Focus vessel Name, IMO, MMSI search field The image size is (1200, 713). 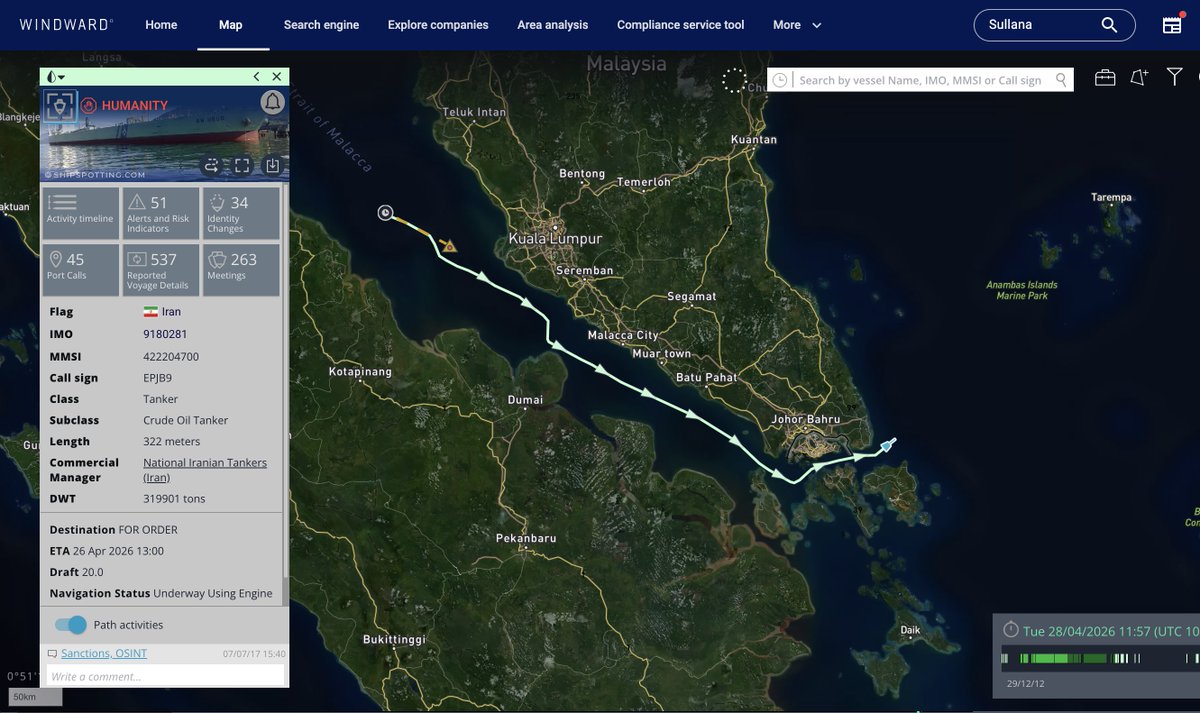(920, 80)
